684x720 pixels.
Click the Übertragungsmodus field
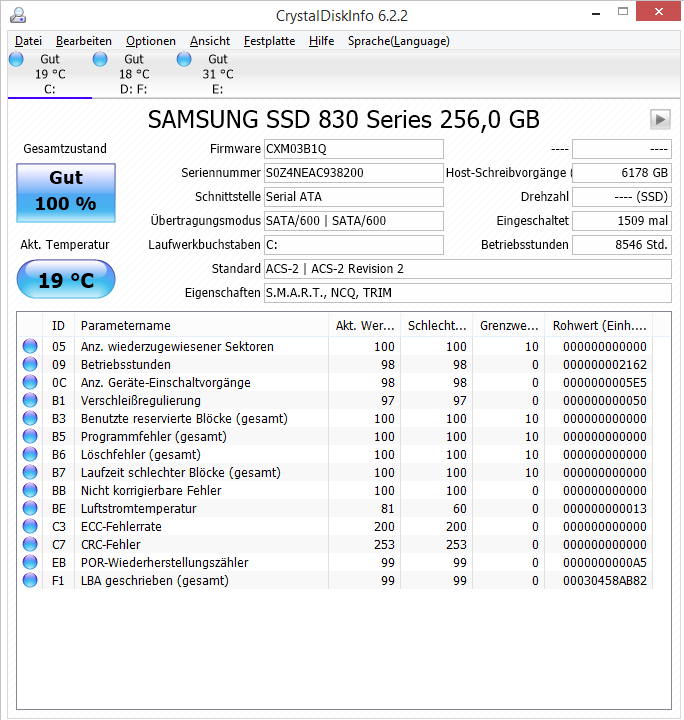[354, 220]
